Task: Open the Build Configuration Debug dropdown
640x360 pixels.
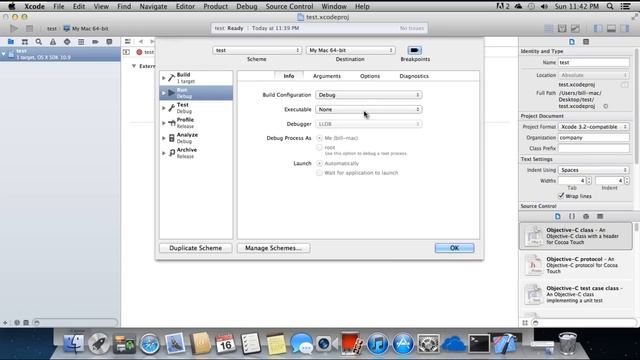Action: 369,95
